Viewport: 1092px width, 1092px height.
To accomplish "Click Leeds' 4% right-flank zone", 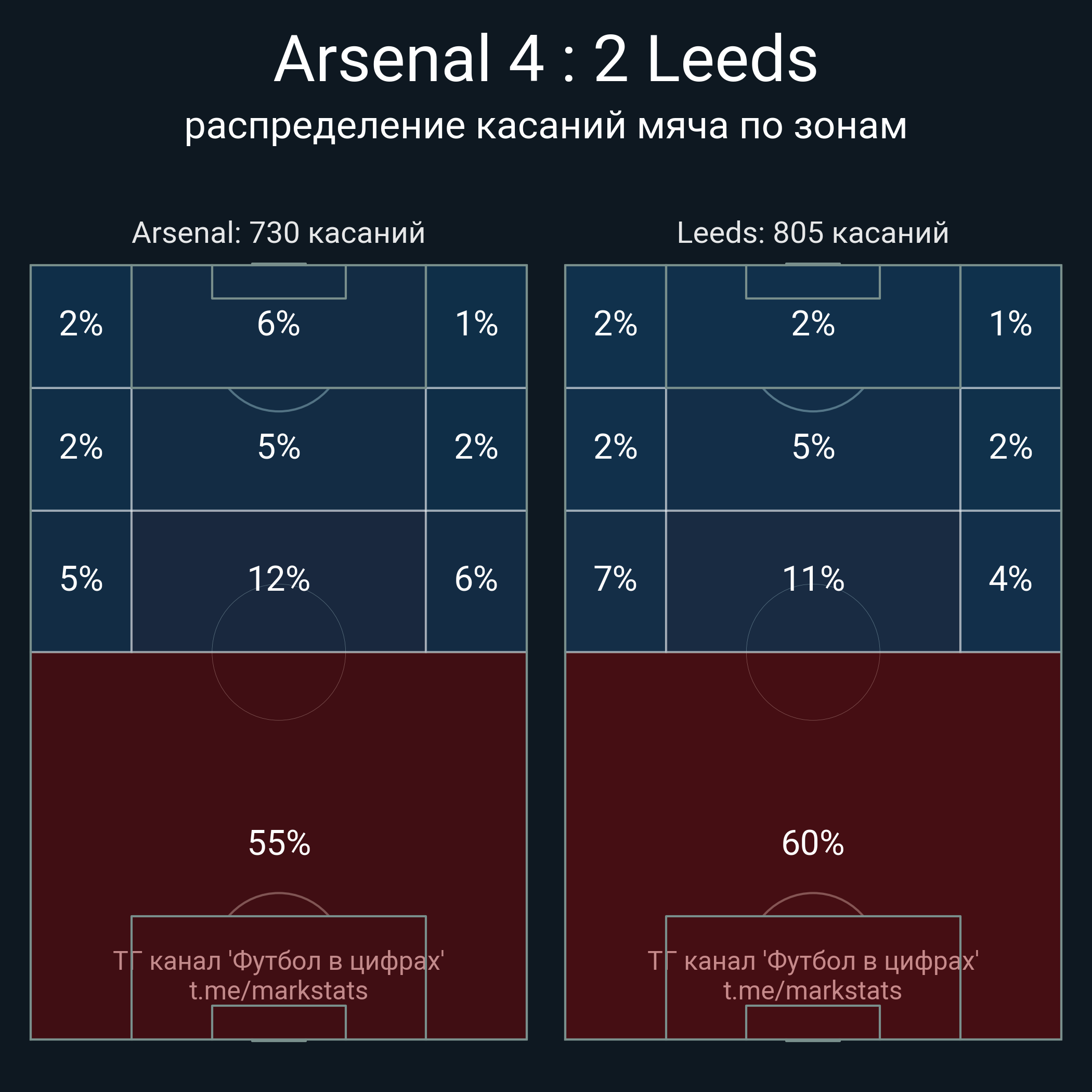I will (1010, 579).
